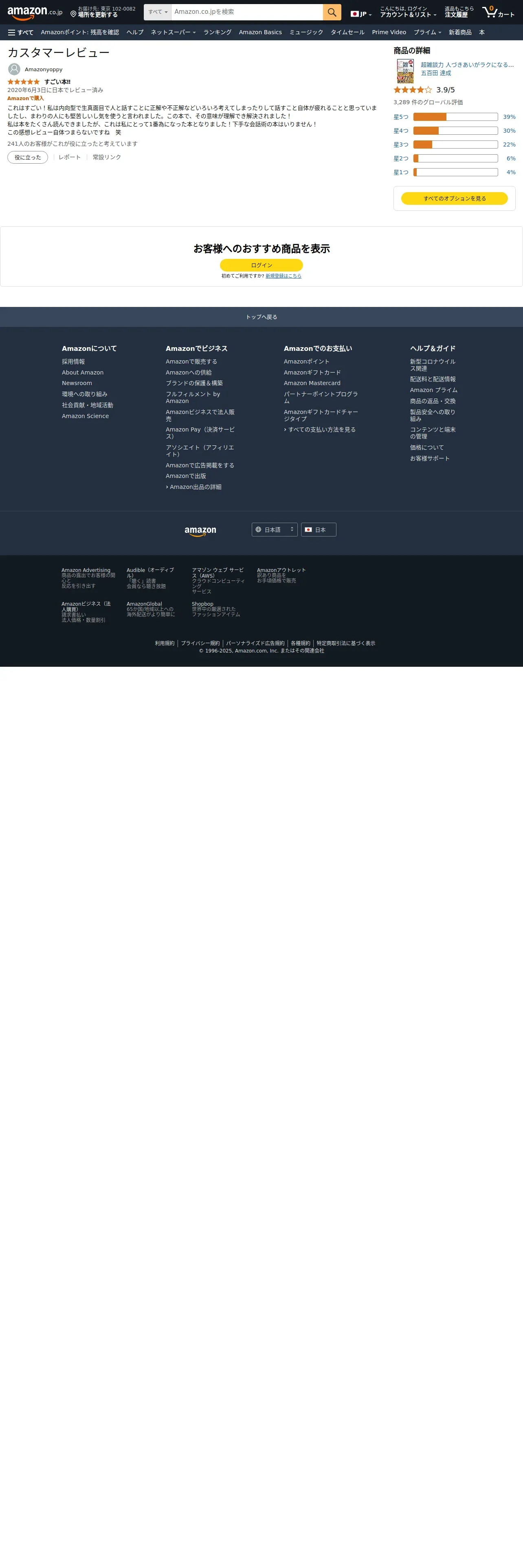Click the 日本 country selector button
Image resolution: width=523 pixels, height=1568 pixels.
[319, 530]
